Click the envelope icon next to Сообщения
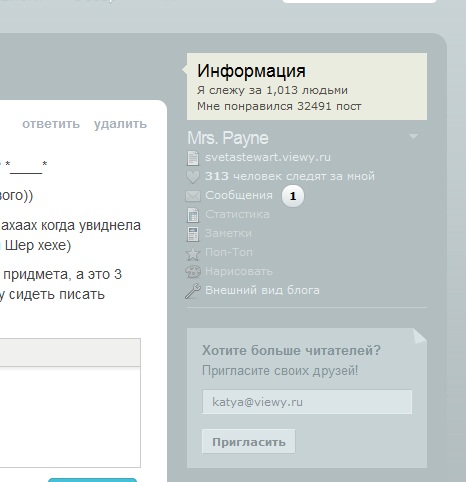The height and width of the screenshot is (482, 466). (x=193, y=196)
